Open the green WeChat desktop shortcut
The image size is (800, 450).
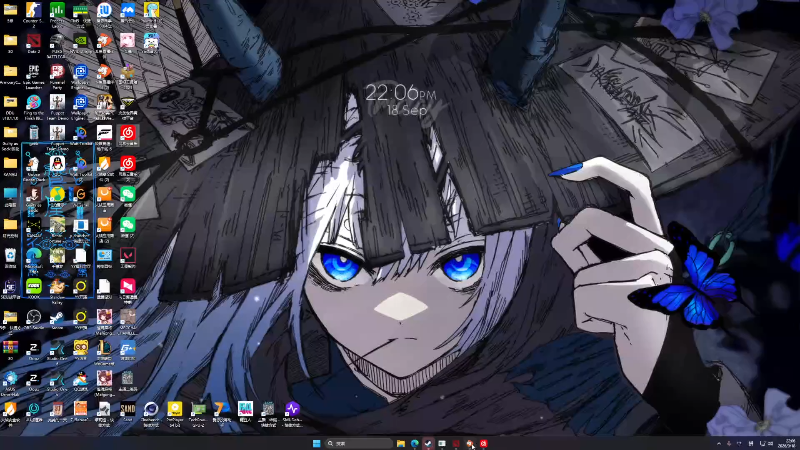128,195
